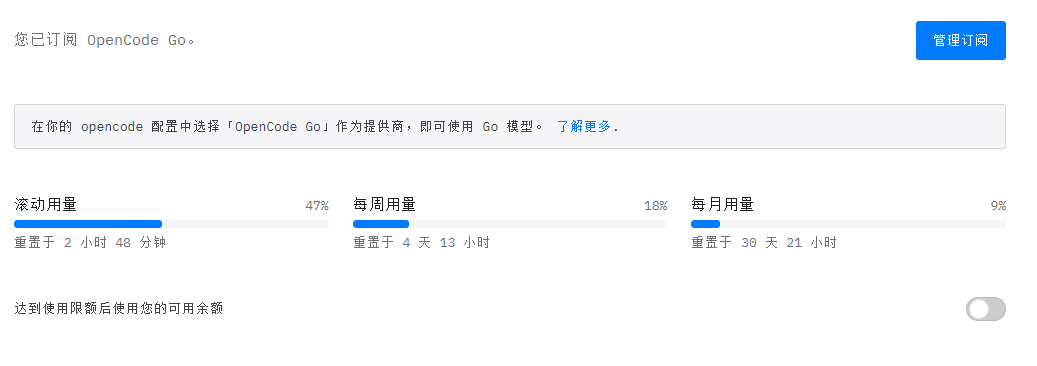Click the 重置于 2 小时 48 分钟 text
This screenshot has height=366, width=1037.
90,243
